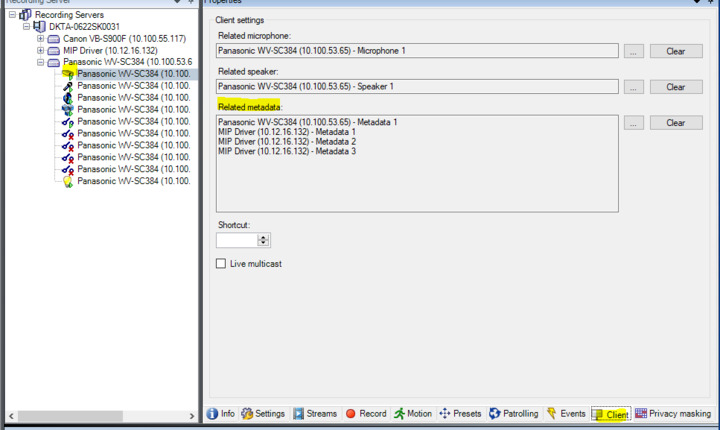Expand the Canon VB-S900F node
Viewport: 720px width, 430px height.
pyautogui.click(x=40, y=39)
